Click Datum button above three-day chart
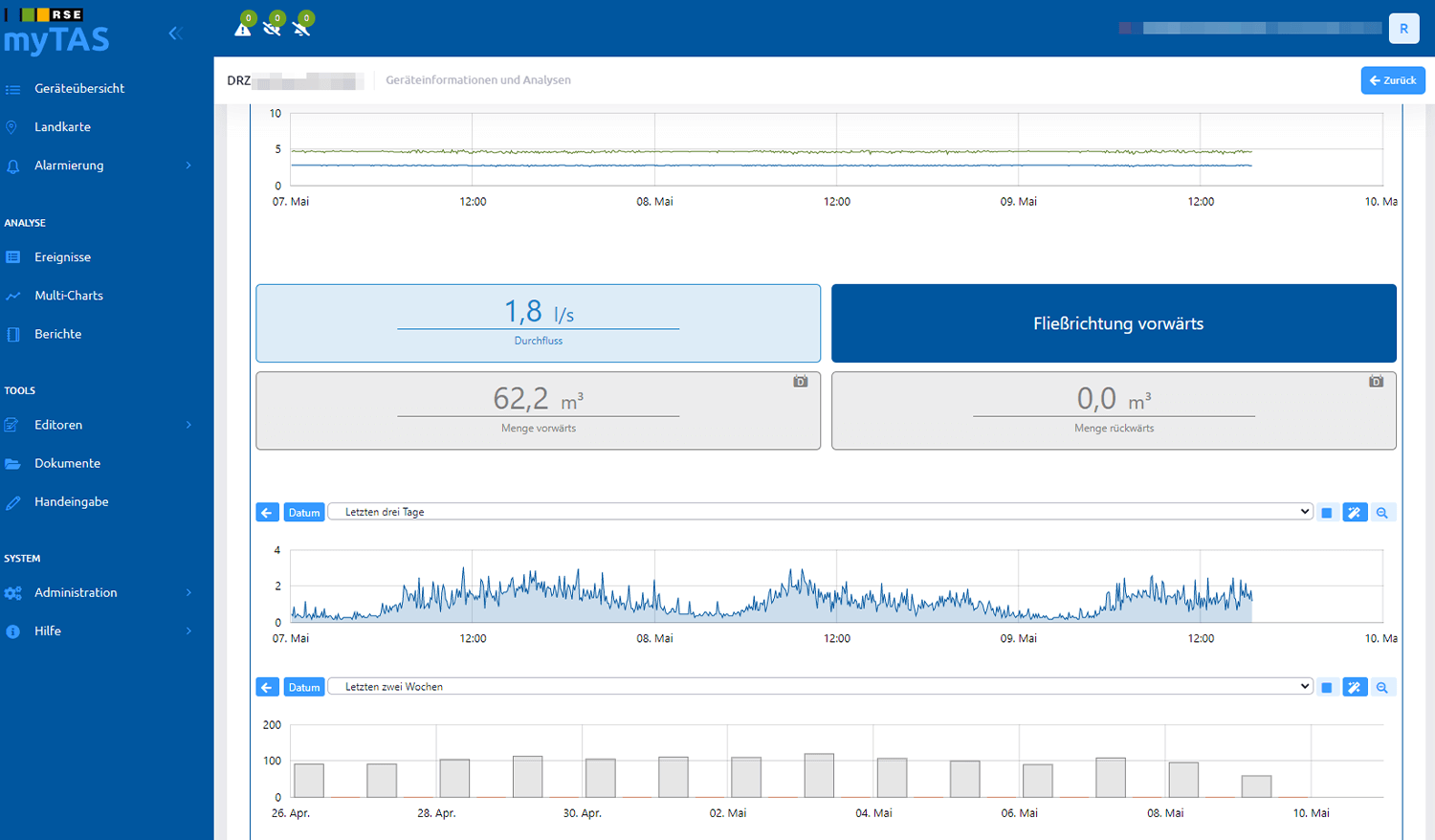Viewport: 1435px width, 840px height. (304, 513)
